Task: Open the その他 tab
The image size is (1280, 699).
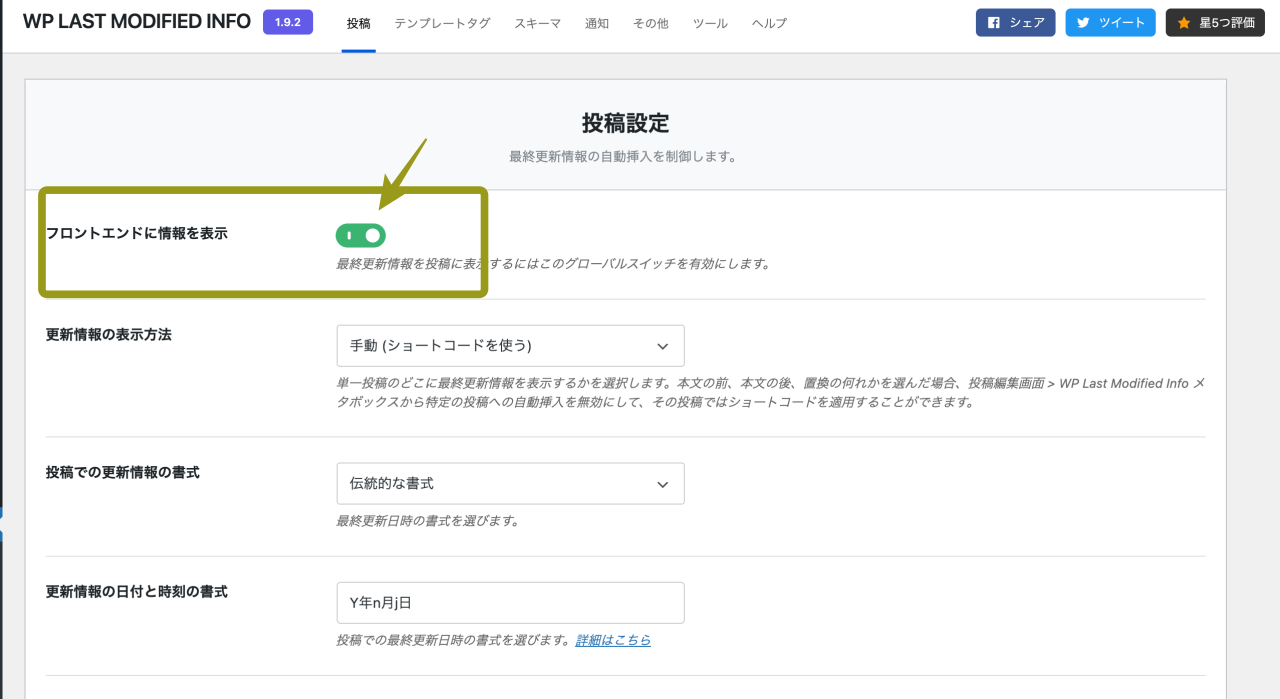Action: click(650, 23)
